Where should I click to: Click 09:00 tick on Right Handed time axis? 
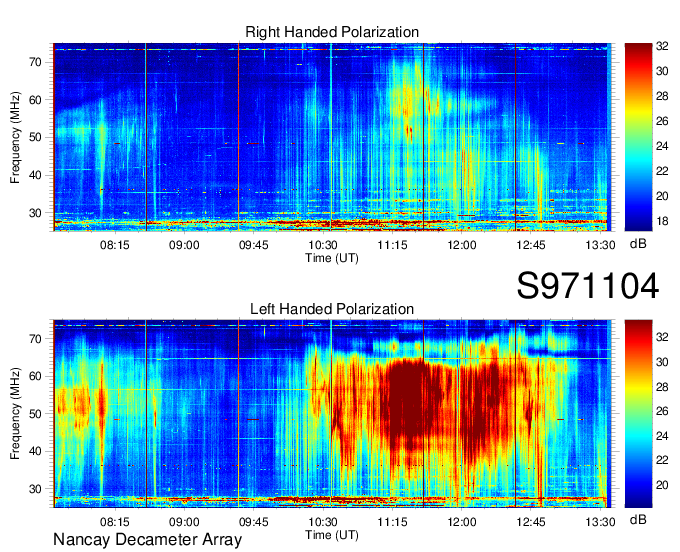tap(184, 245)
